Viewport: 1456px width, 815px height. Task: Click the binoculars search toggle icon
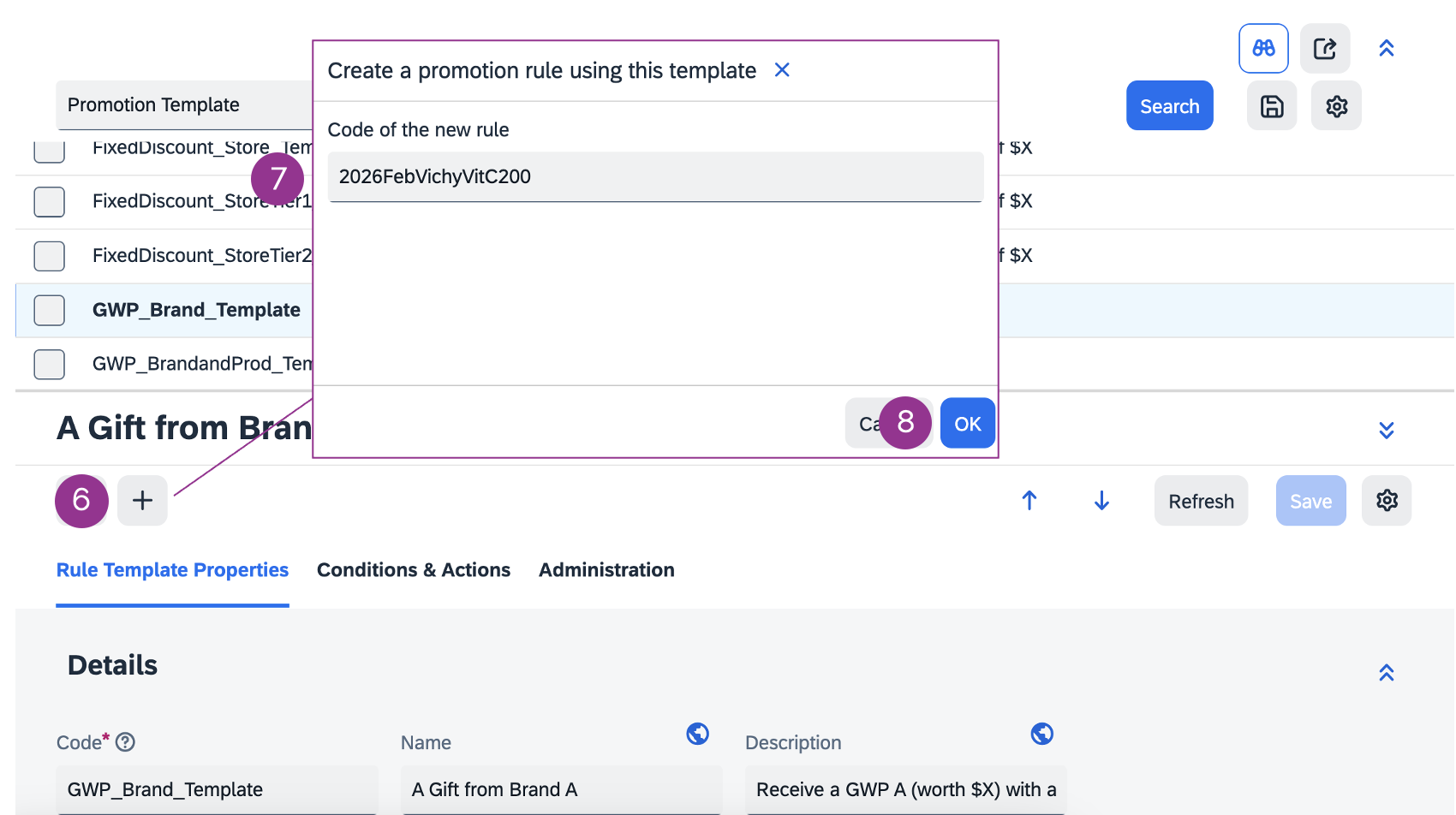pos(1263,49)
